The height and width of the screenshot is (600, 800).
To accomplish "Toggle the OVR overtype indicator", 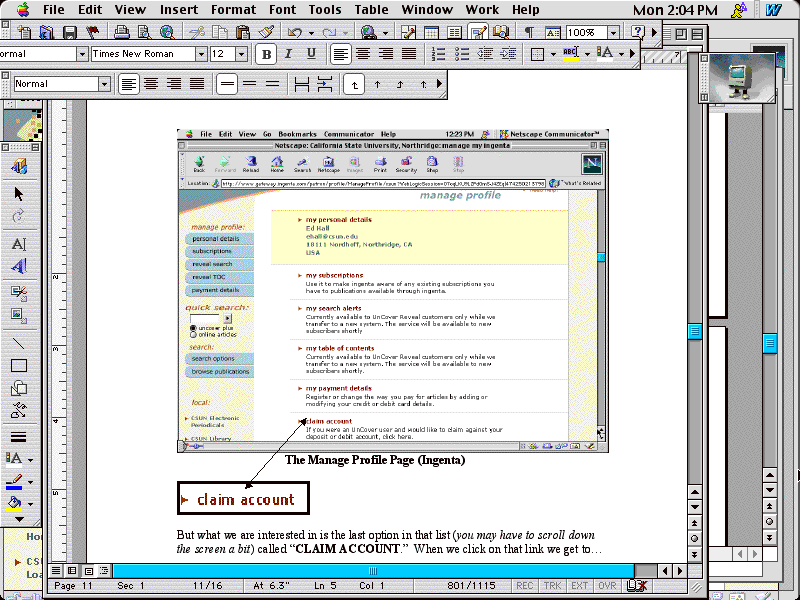I will (607, 586).
